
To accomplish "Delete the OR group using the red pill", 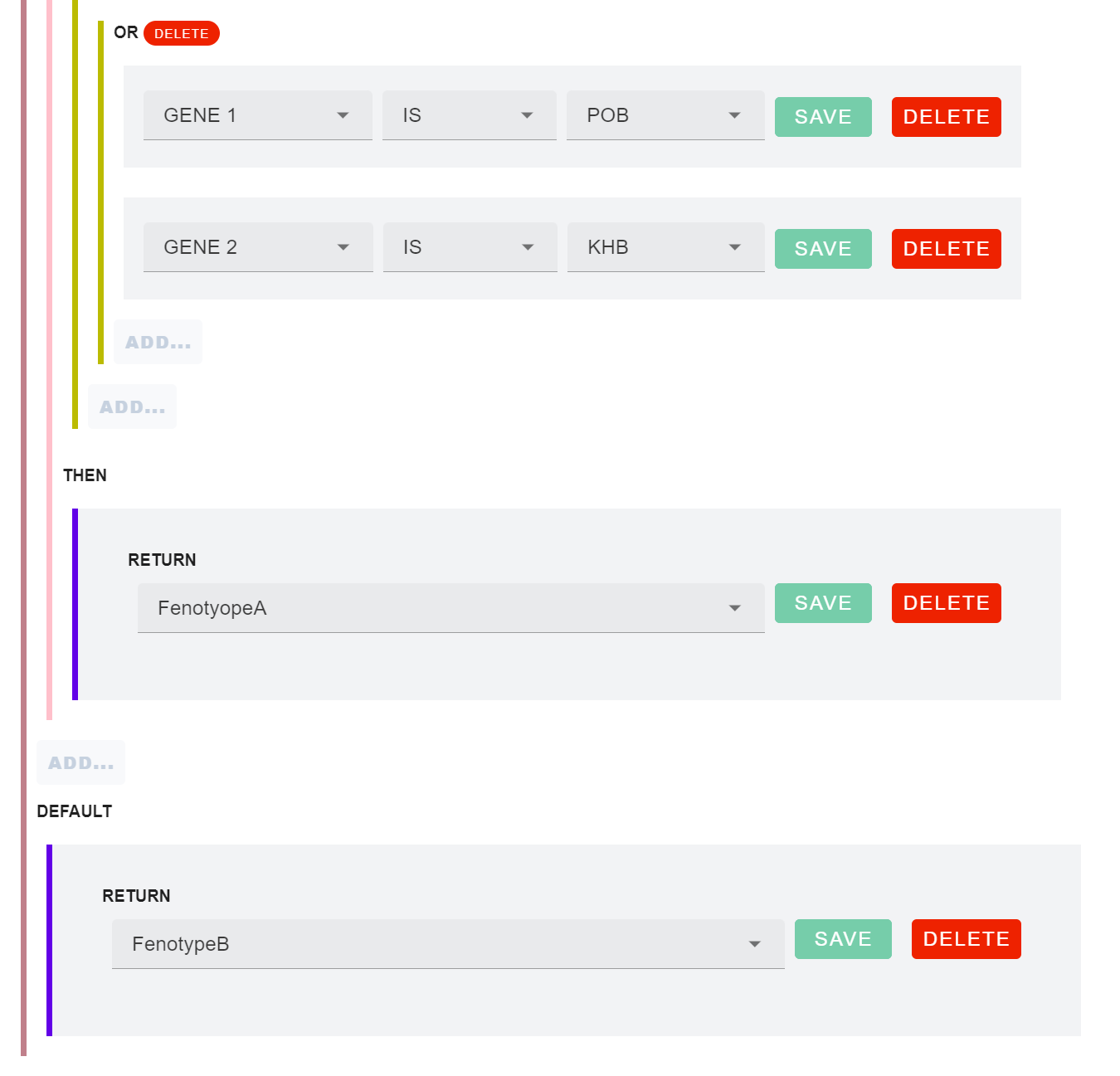I will click(x=181, y=33).
